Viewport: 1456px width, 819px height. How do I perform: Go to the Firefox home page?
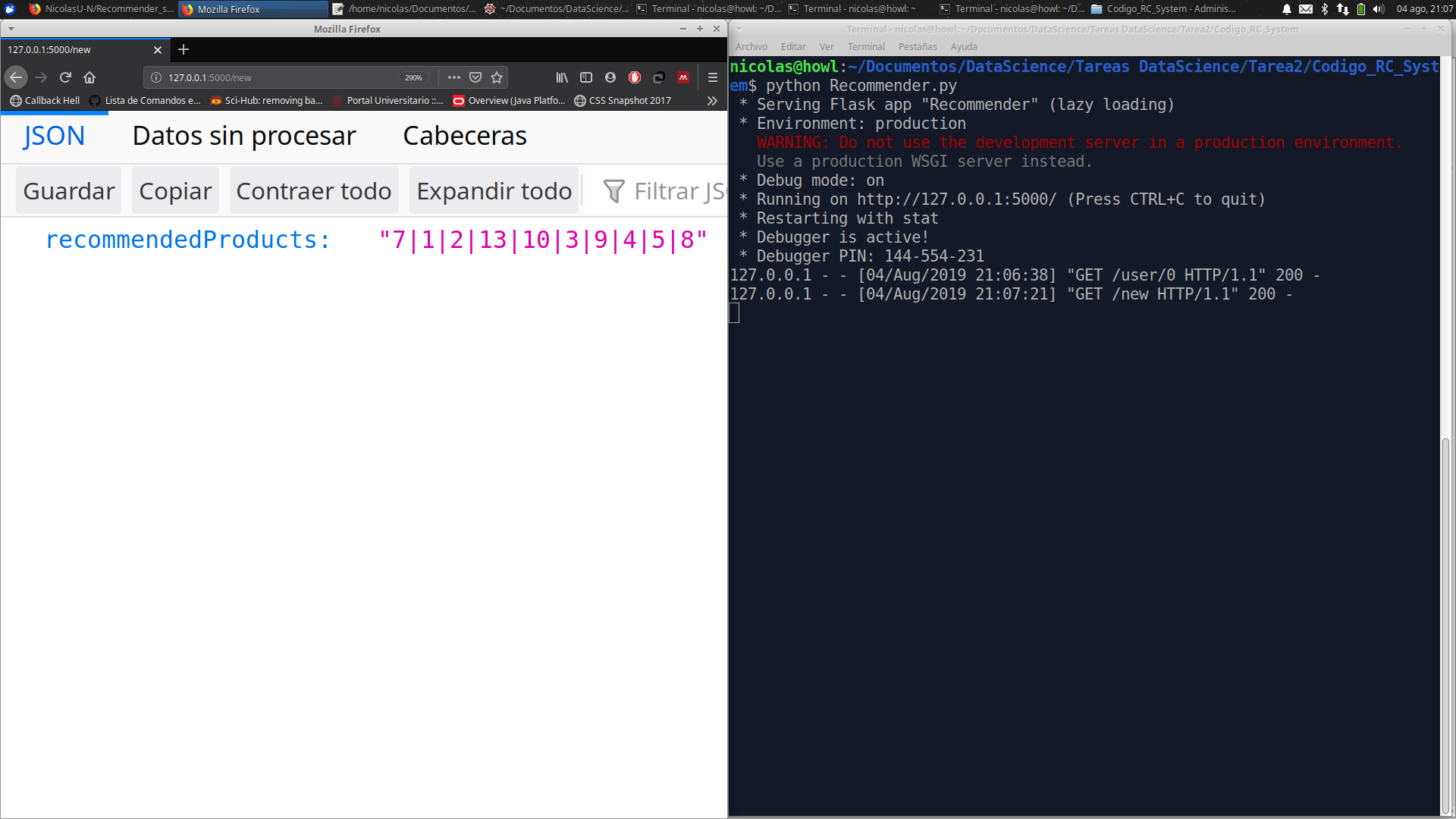(89, 77)
